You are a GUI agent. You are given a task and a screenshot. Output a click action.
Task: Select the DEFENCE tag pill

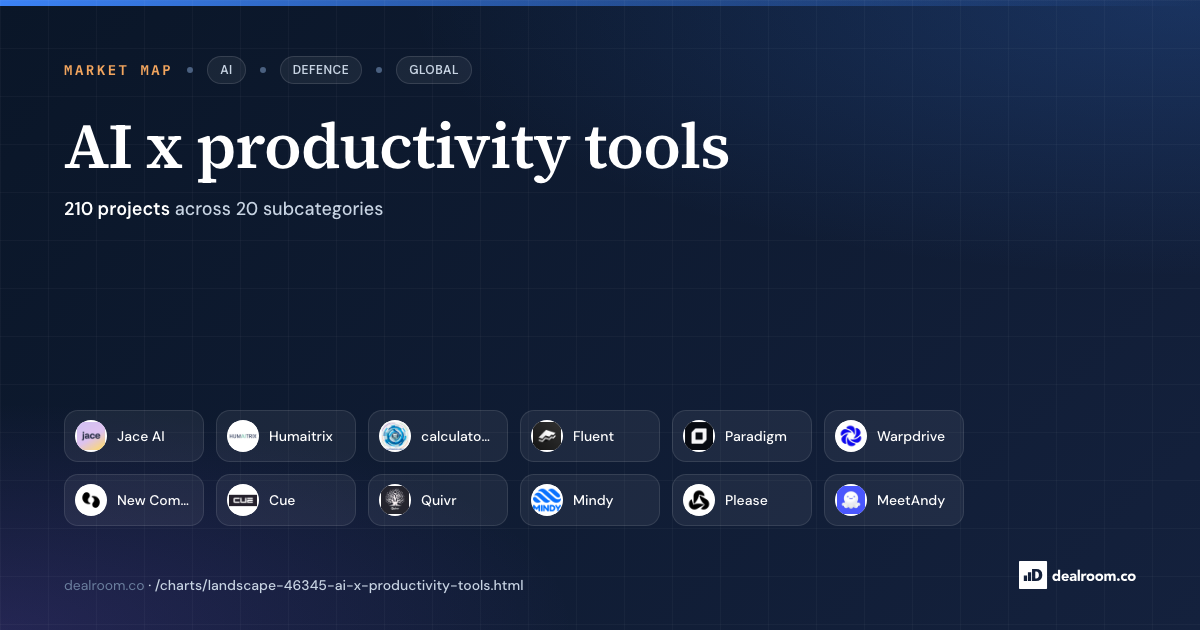click(x=321, y=70)
